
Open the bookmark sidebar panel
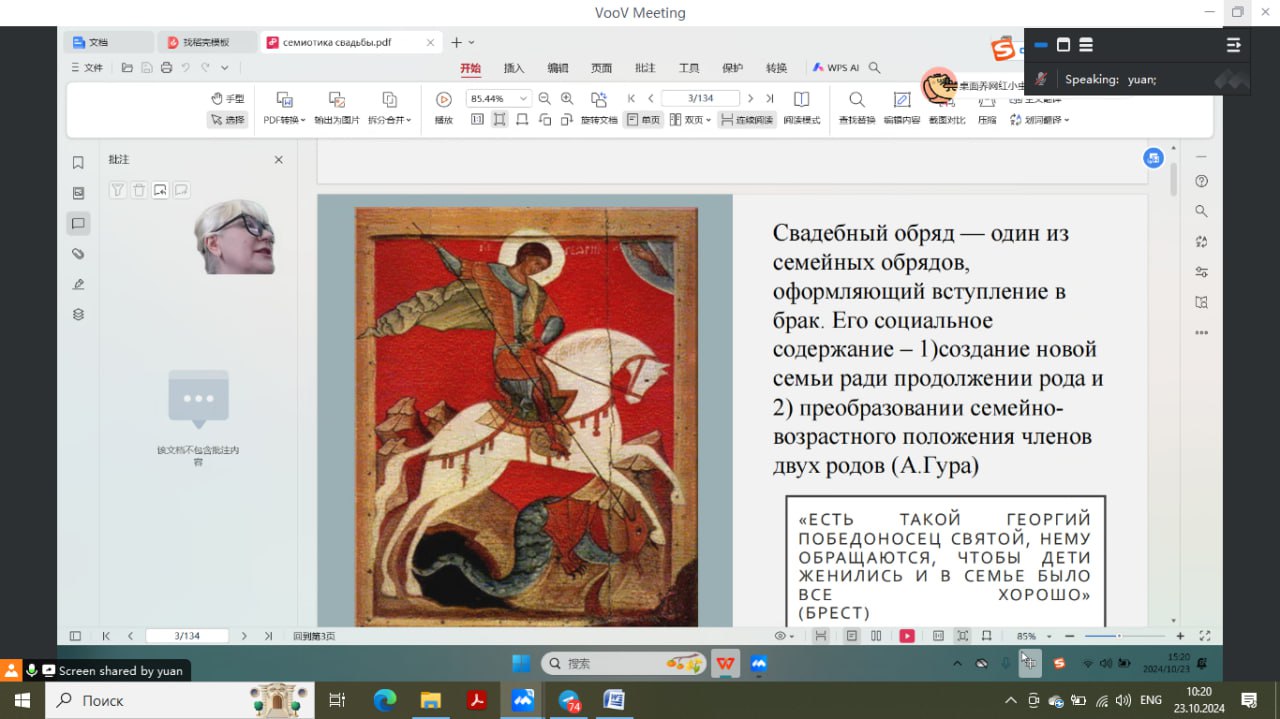pos(78,163)
